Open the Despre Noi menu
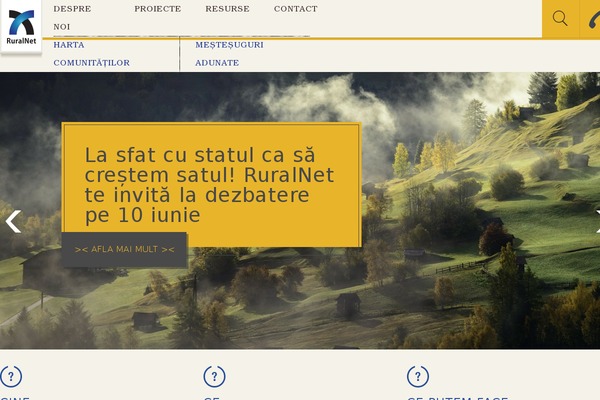The image size is (600, 400). tap(72, 17)
